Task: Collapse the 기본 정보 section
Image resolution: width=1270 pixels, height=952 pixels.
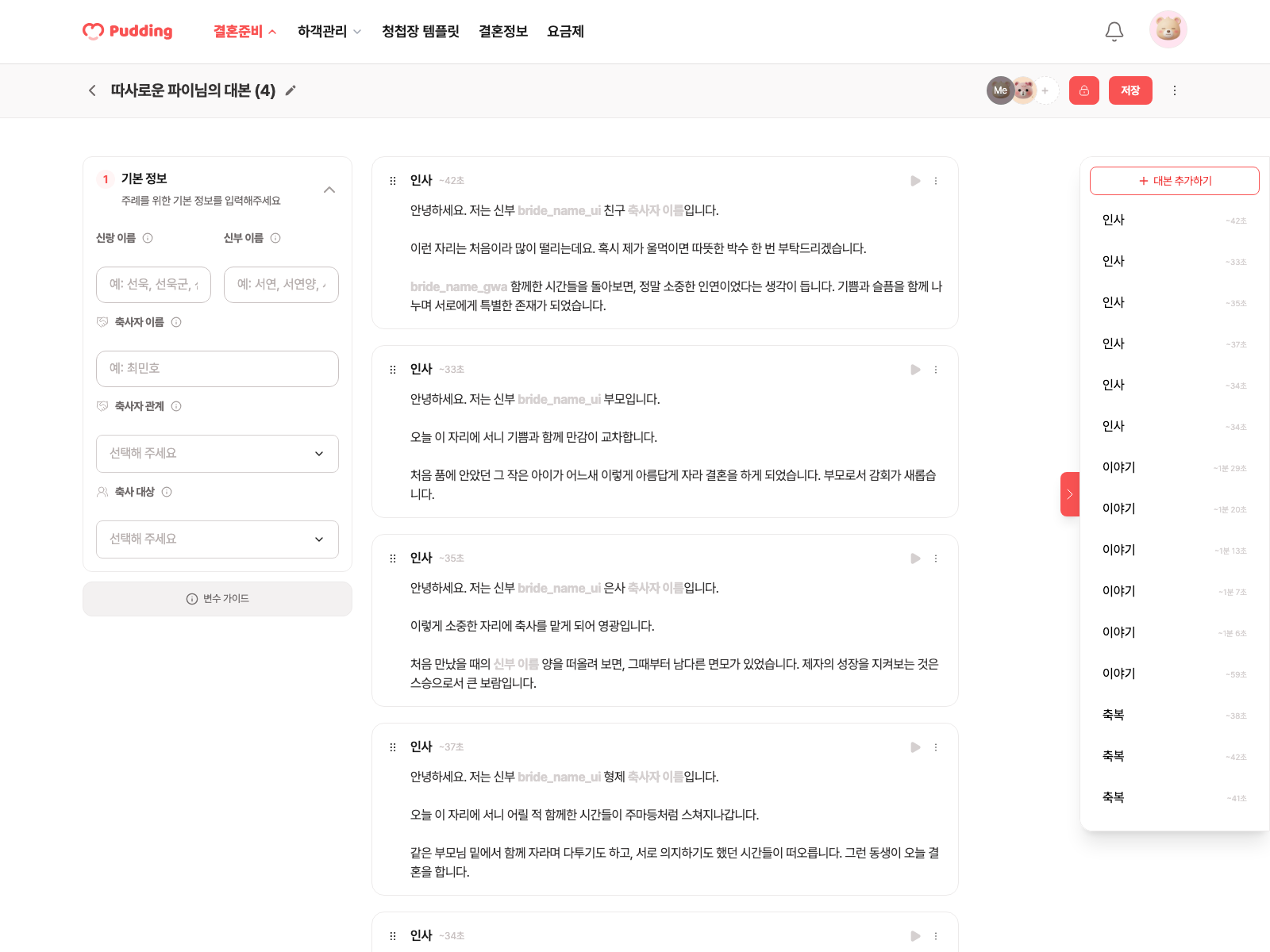Action: (x=329, y=190)
